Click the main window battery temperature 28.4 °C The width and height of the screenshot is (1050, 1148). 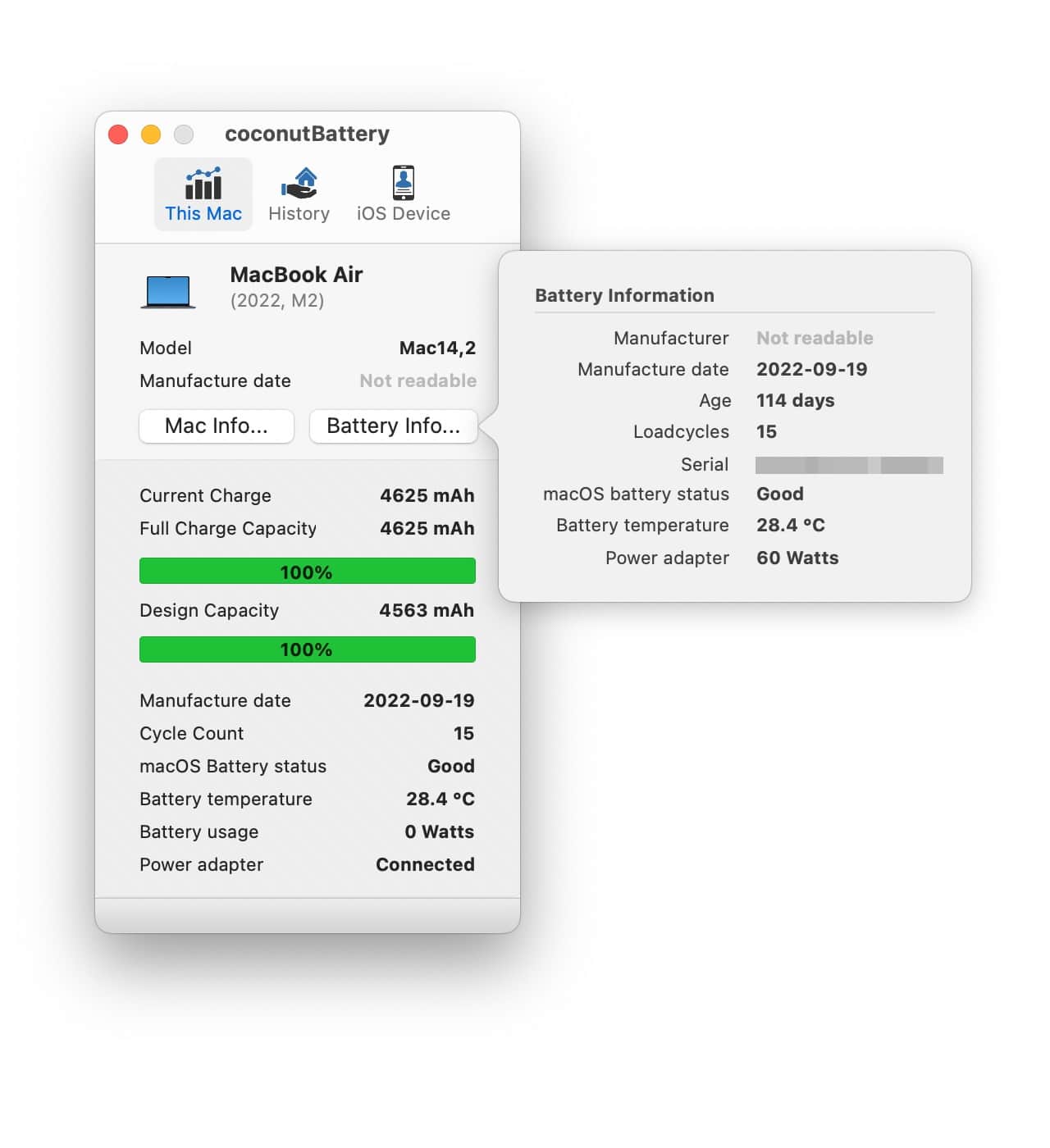[x=441, y=799]
